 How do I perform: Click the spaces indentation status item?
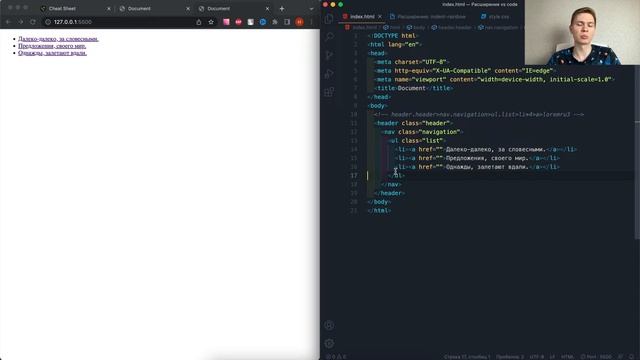pos(510,357)
